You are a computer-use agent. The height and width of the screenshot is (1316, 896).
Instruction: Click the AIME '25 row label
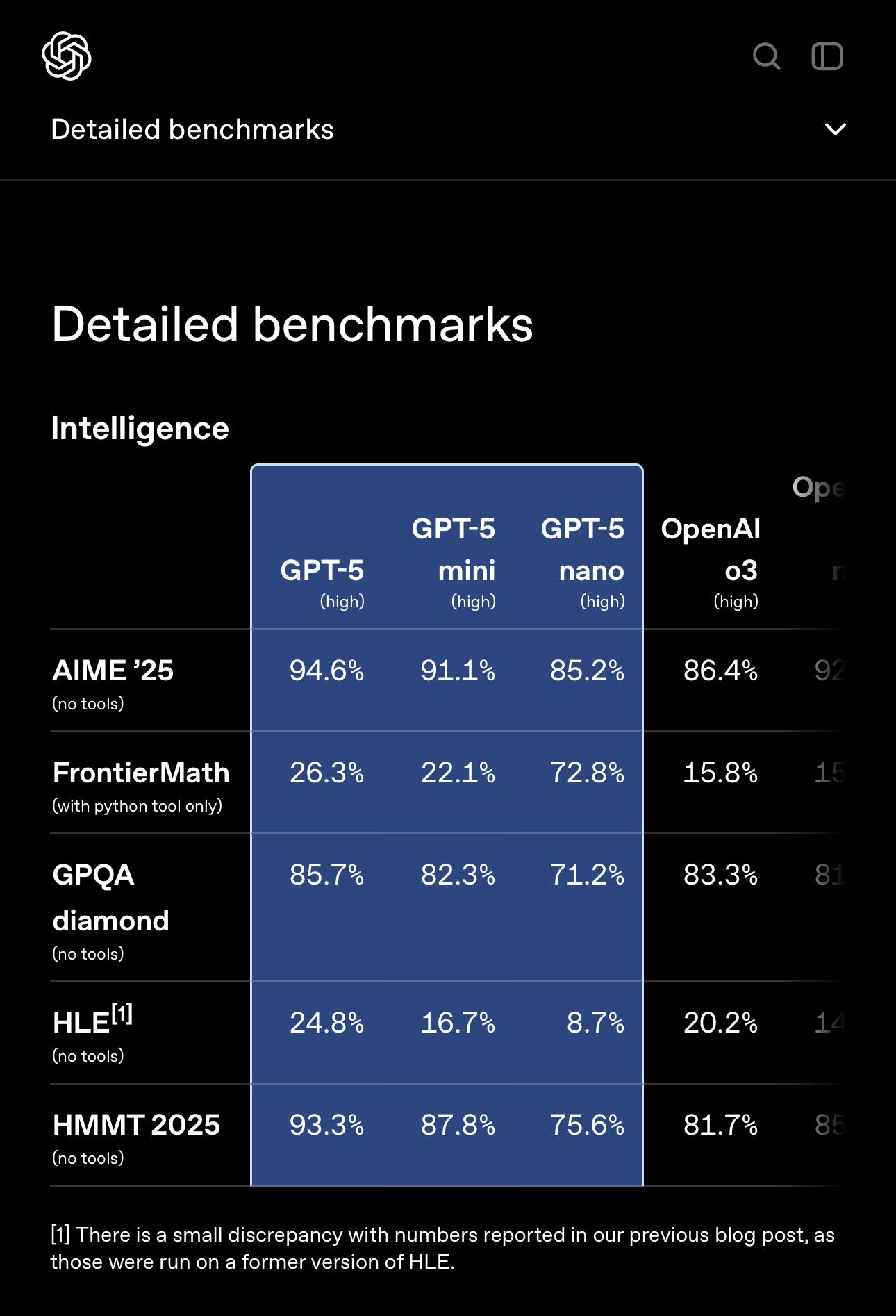coord(113,671)
